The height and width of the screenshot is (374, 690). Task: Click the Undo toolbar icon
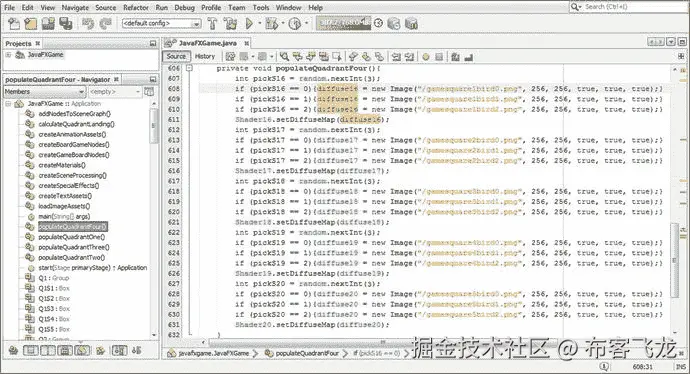point(88,23)
